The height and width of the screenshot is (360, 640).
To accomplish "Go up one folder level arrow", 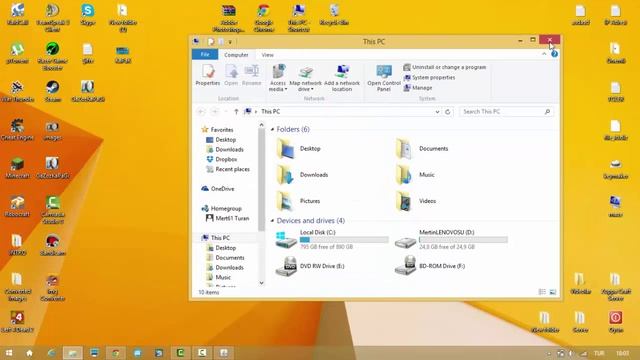I will tap(236, 111).
